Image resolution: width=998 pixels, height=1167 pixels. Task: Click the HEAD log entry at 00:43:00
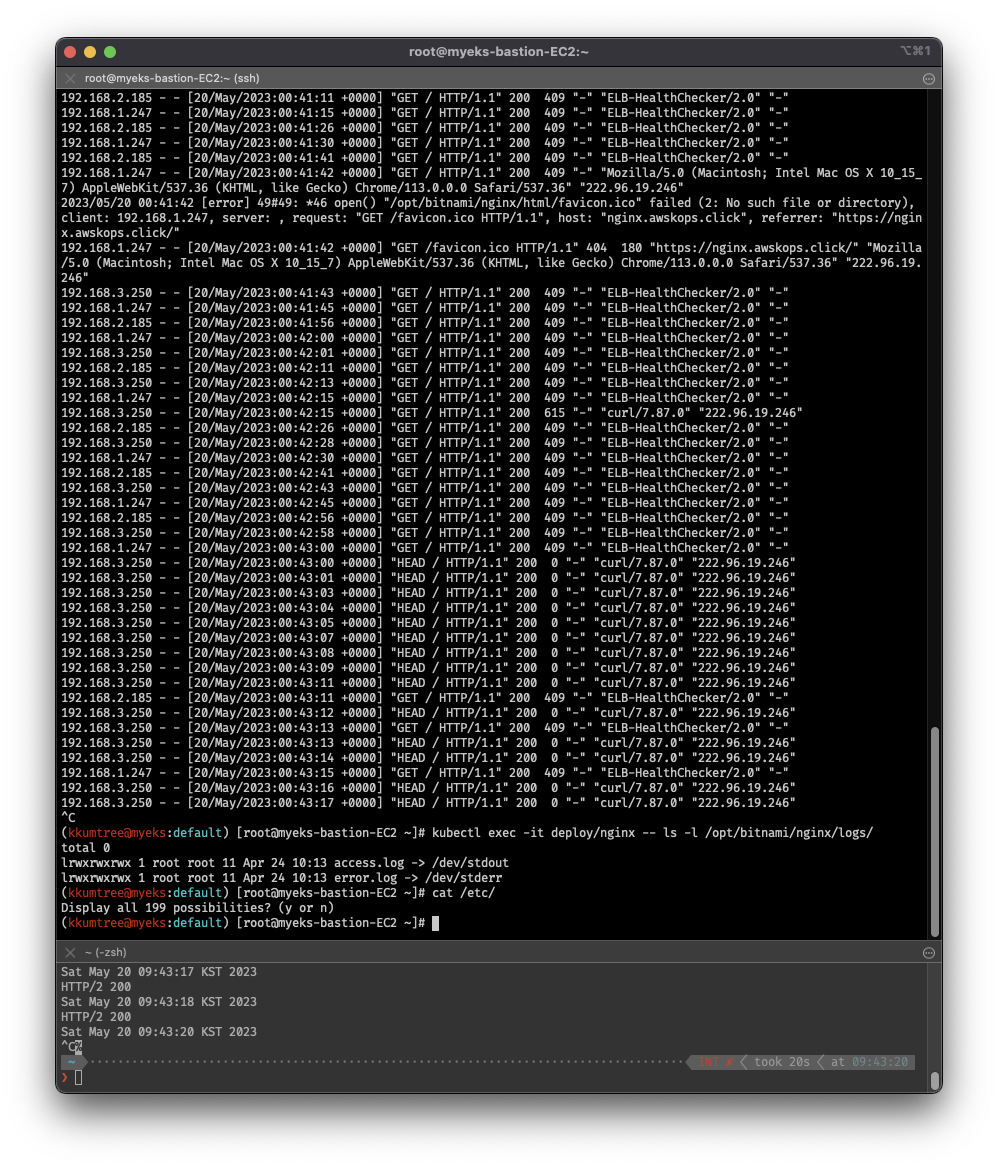pyautogui.click(x=428, y=563)
